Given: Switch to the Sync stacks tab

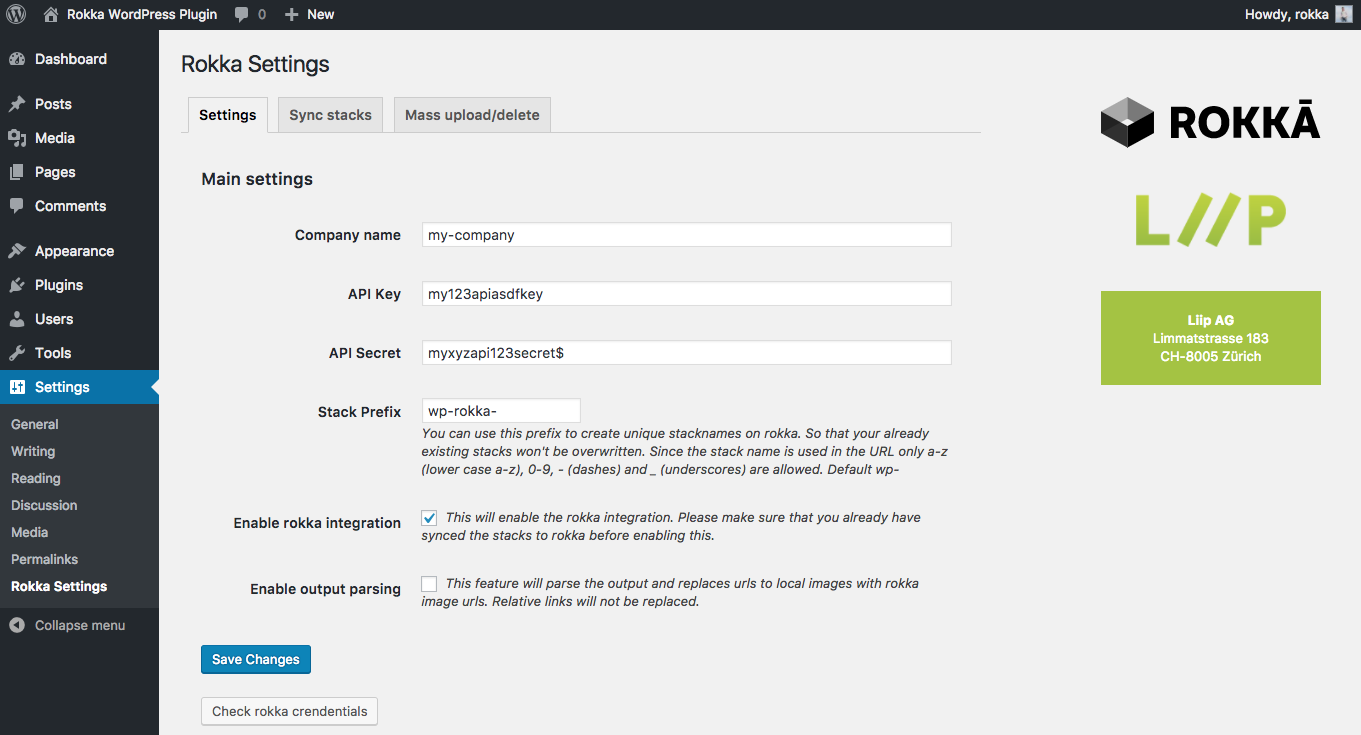Looking at the screenshot, I should pos(330,115).
